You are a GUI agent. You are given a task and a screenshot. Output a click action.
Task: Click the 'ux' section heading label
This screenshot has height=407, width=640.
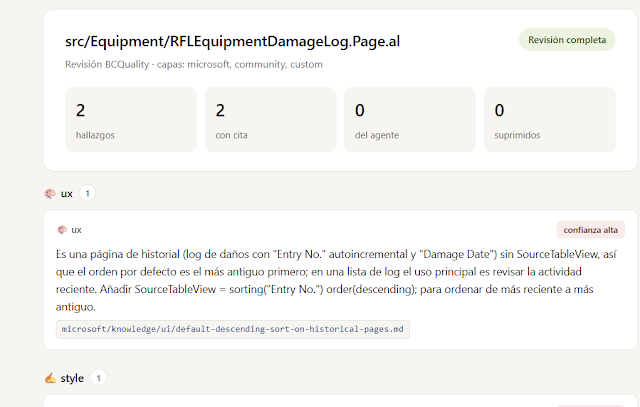coord(67,193)
